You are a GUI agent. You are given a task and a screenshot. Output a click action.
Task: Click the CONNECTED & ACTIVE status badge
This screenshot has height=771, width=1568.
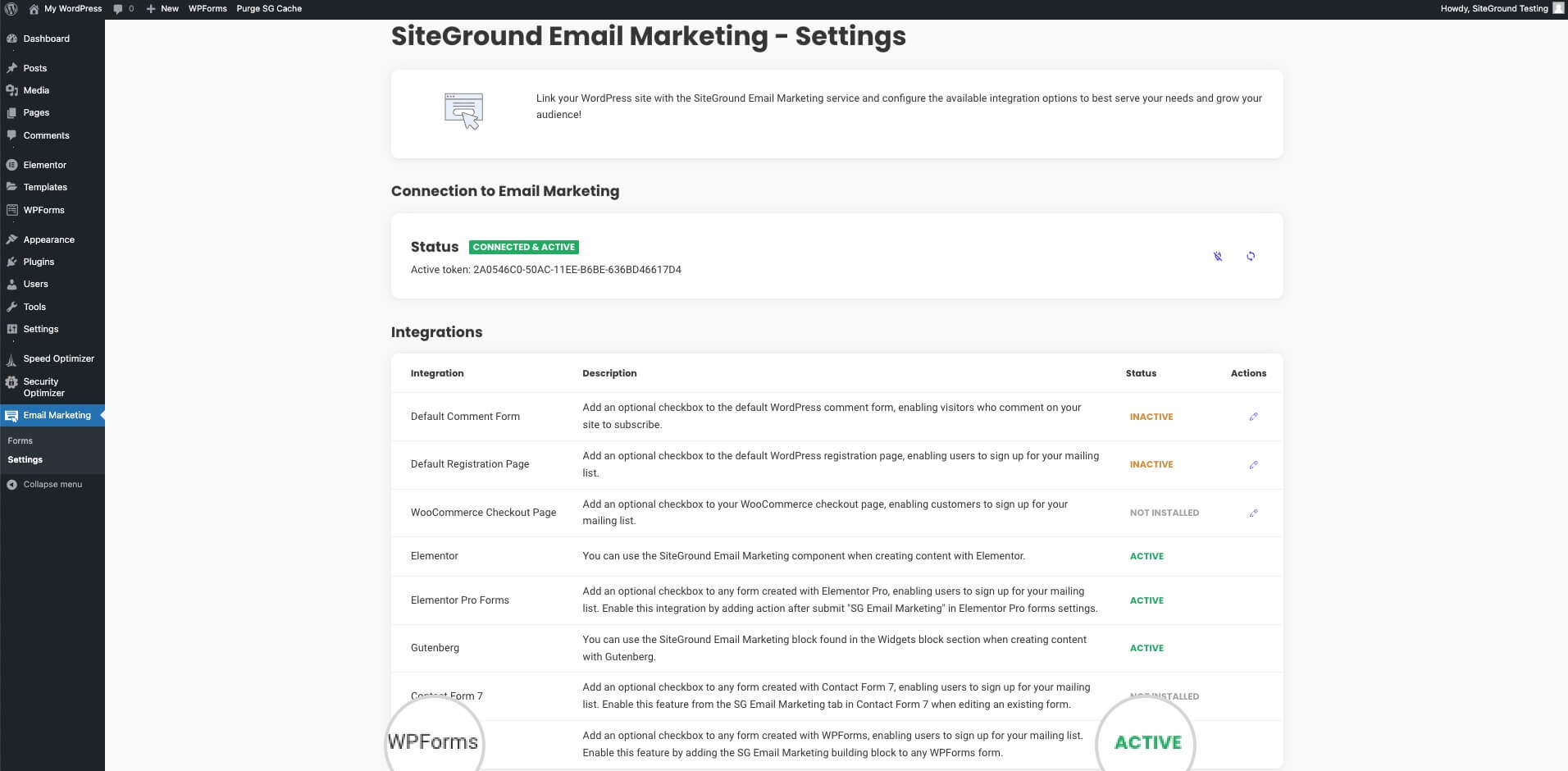(524, 247)
